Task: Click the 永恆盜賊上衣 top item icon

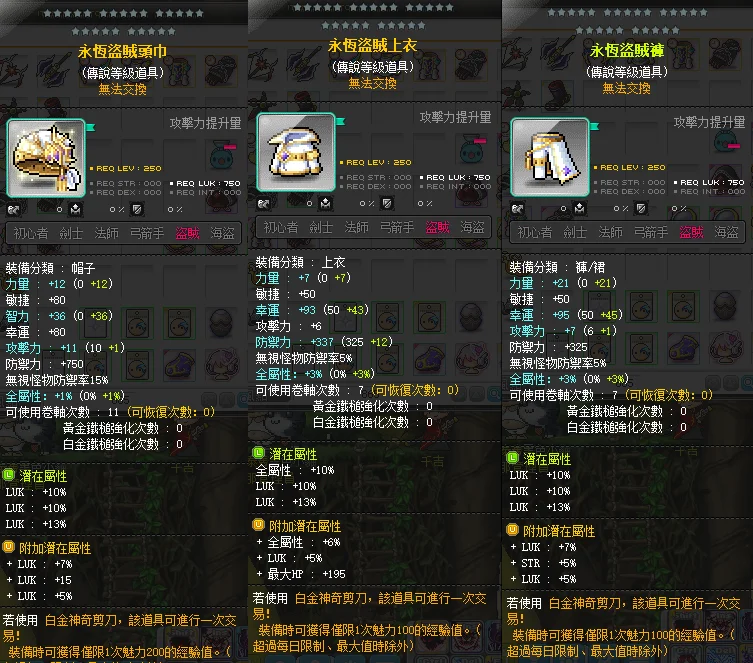Action: coord(296,152)
